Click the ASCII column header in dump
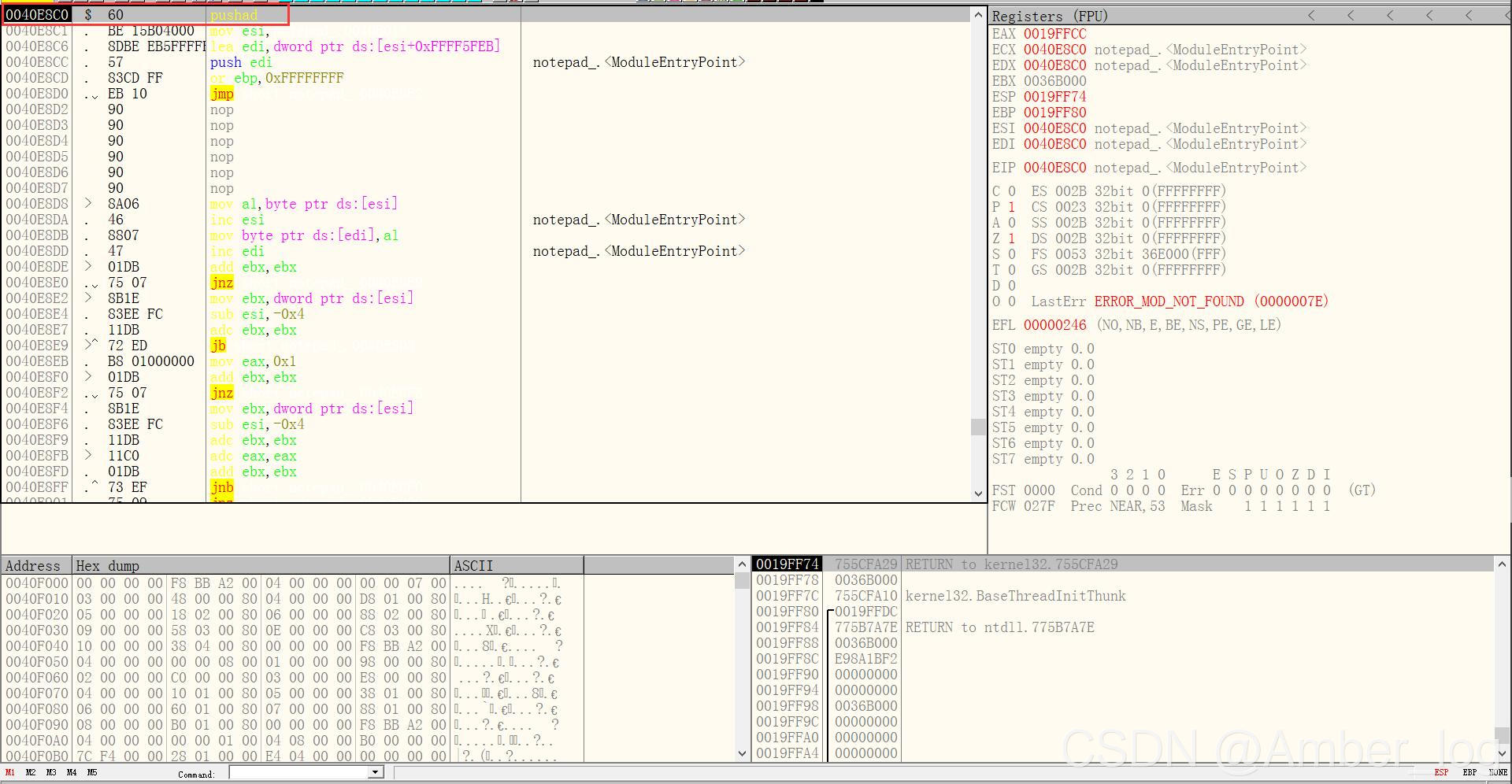Screen dimensions: 1512x784 pos(517,566)
